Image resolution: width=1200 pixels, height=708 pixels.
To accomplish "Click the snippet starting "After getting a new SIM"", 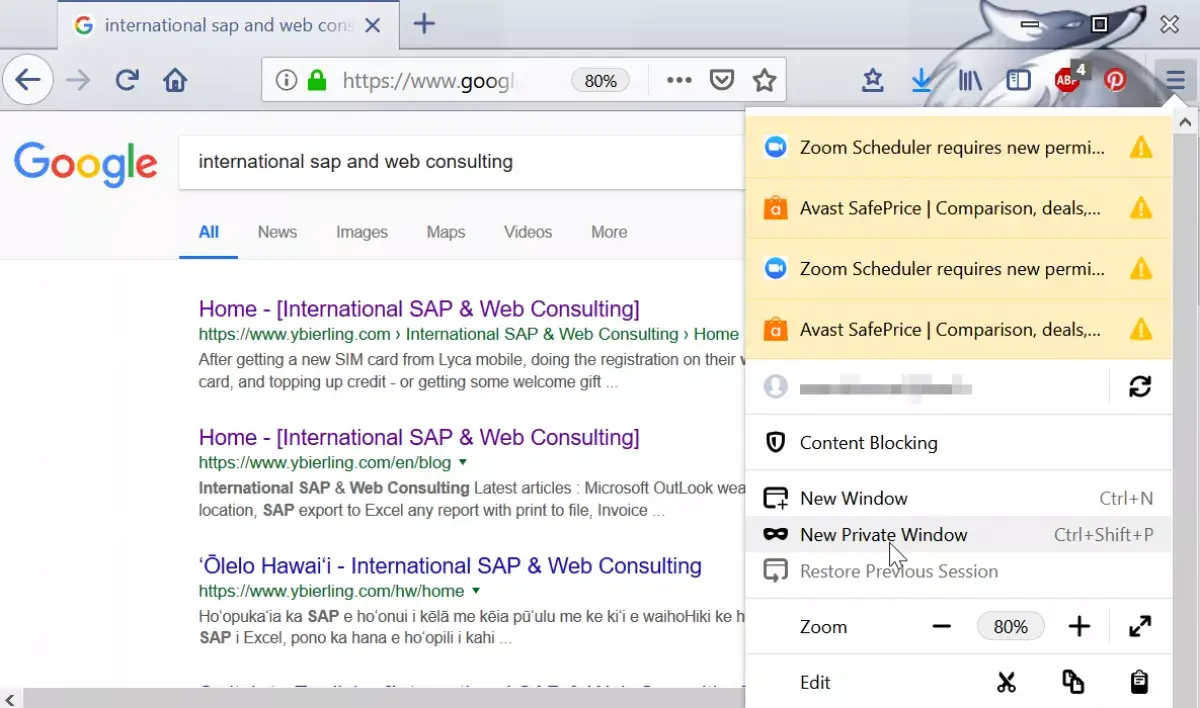I will 470,370.
